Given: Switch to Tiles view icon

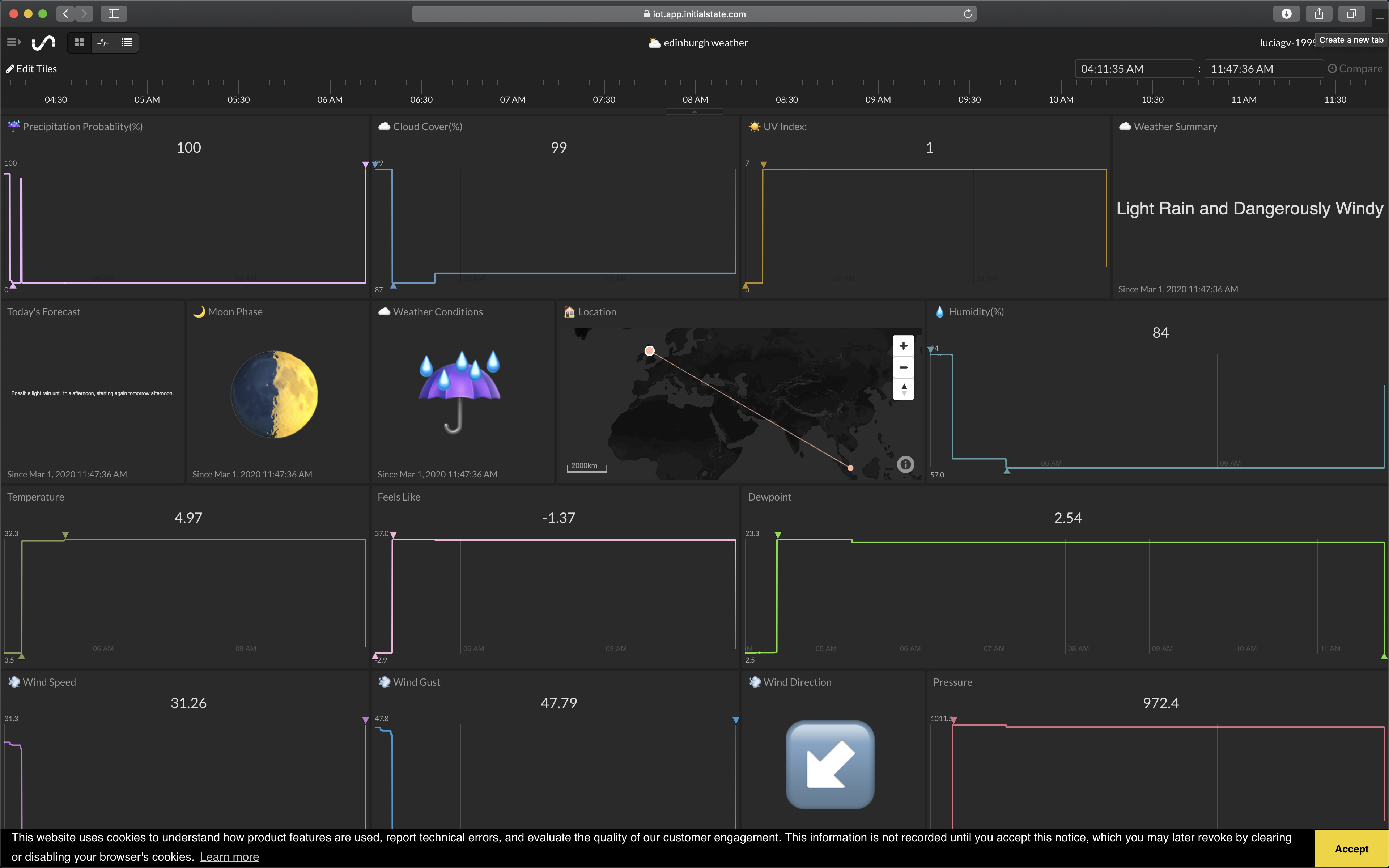Looking at the screenshot, I should click(x=79, y=42).
